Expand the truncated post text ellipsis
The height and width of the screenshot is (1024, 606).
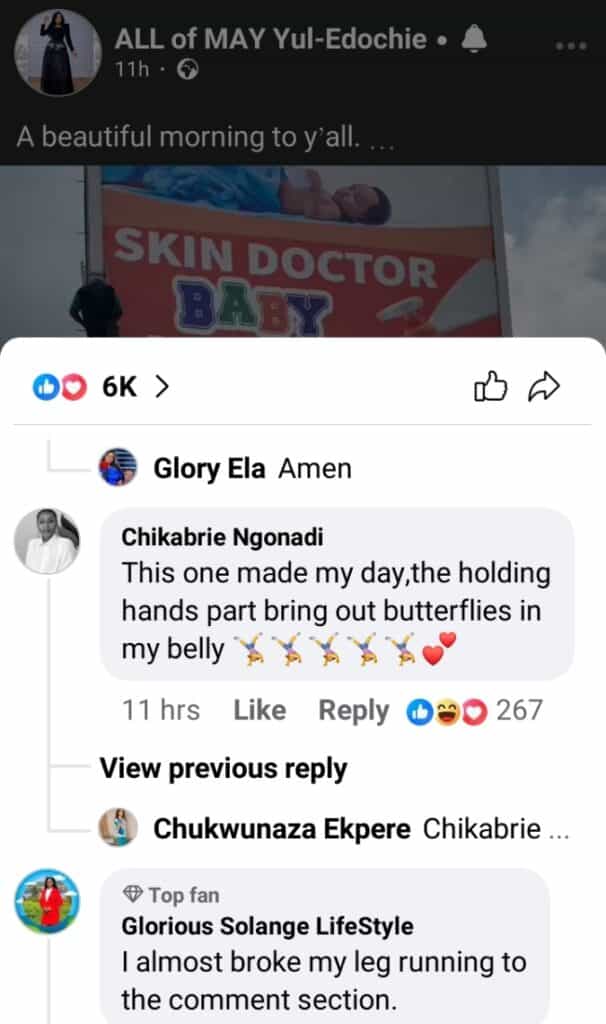pyautogui.click(x=381, y=137)
